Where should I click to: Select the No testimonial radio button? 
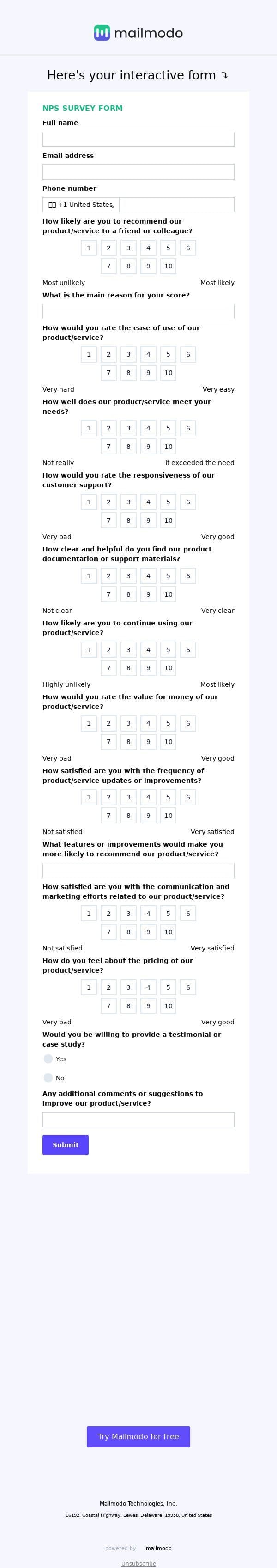48,1078
